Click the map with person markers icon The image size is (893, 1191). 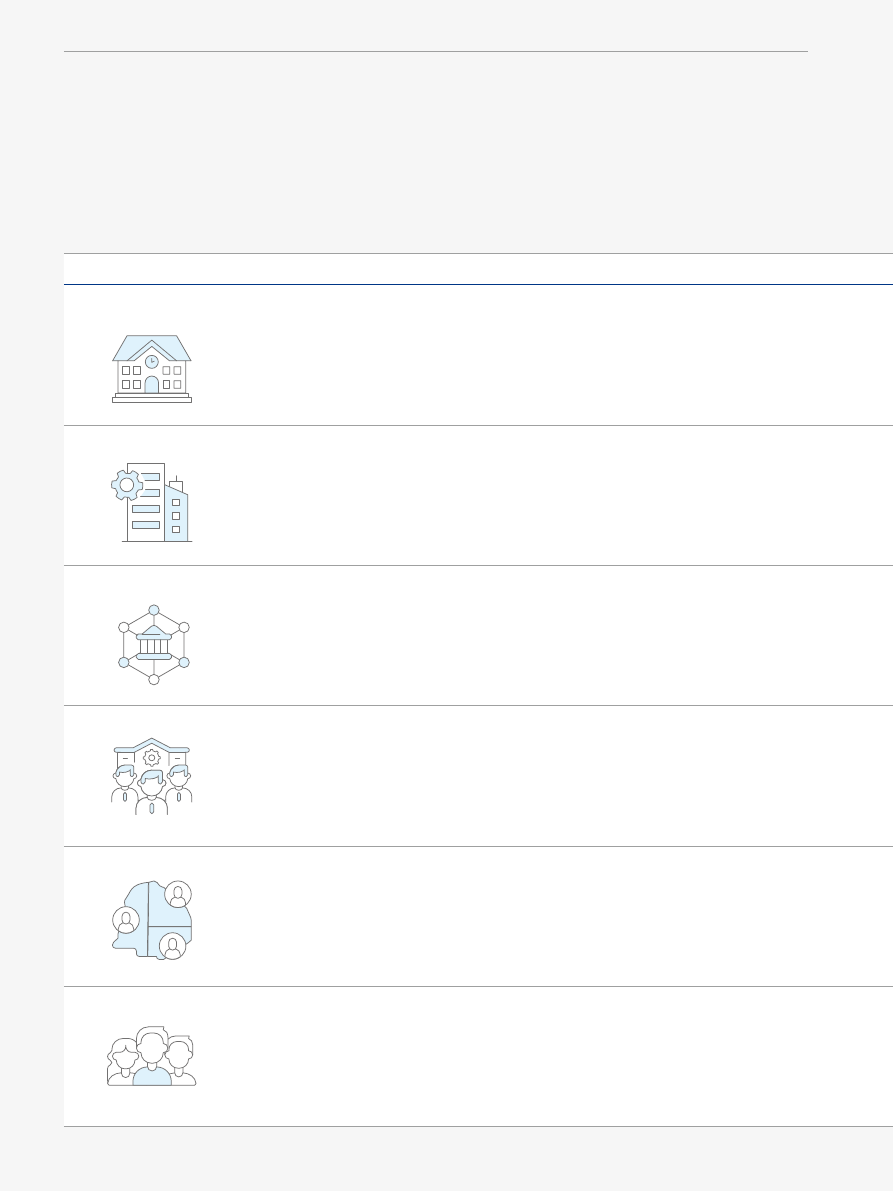tap(152, 920)
